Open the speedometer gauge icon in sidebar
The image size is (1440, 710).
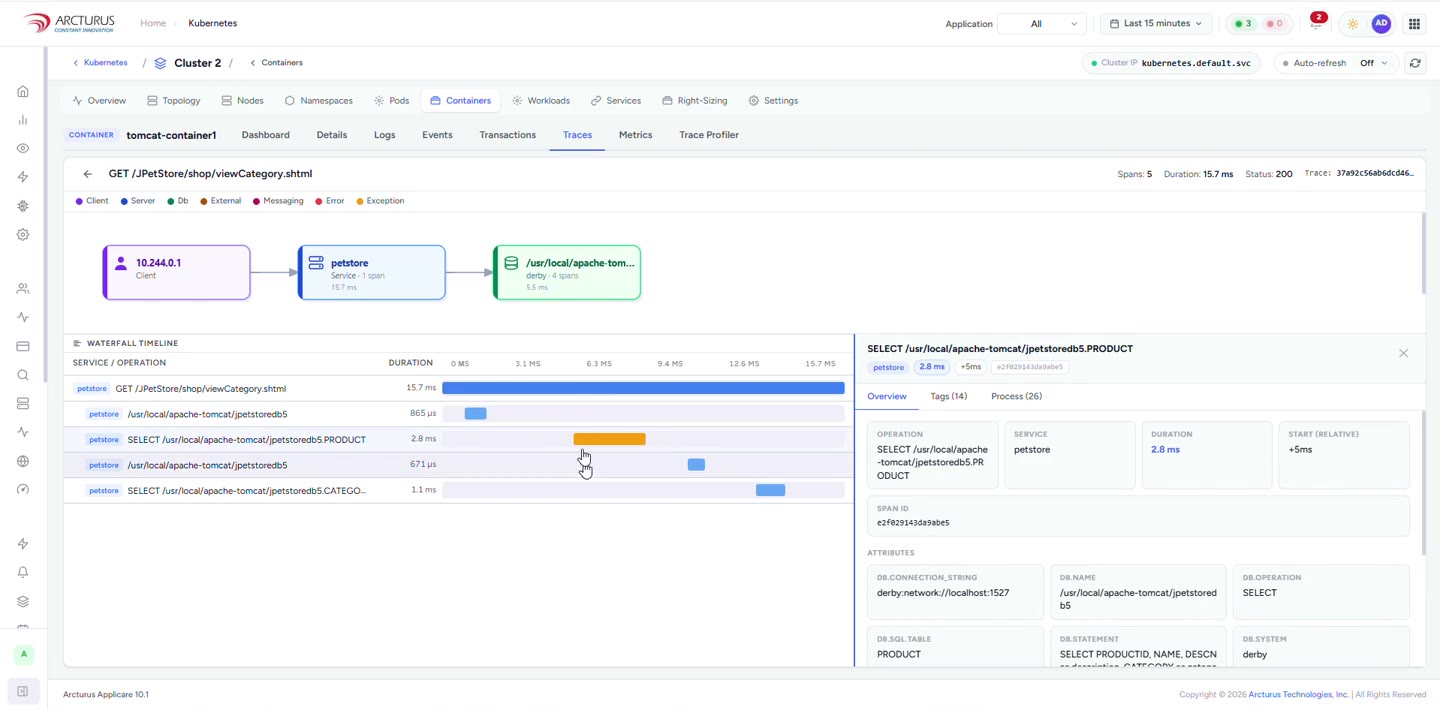point(23,490)
